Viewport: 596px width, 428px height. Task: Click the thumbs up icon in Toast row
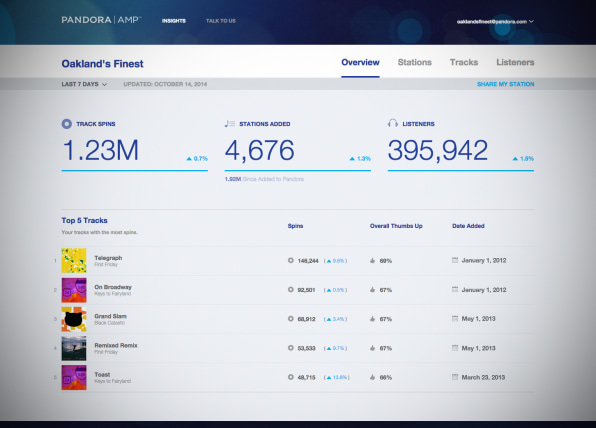(x=372, y=377)
